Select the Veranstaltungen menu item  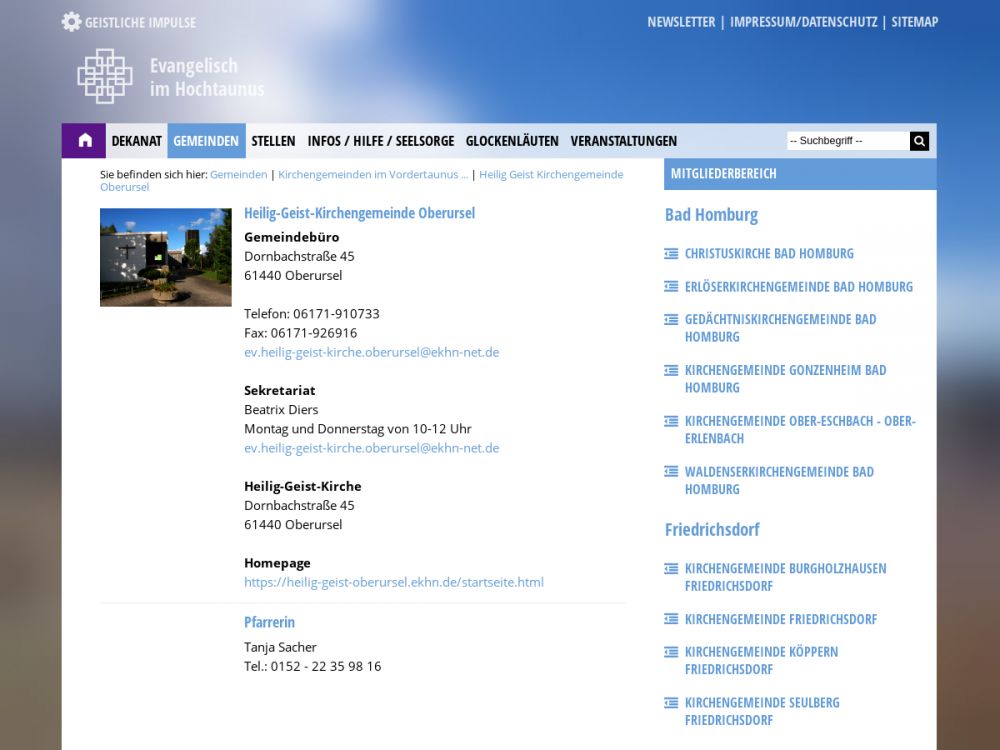624,141
